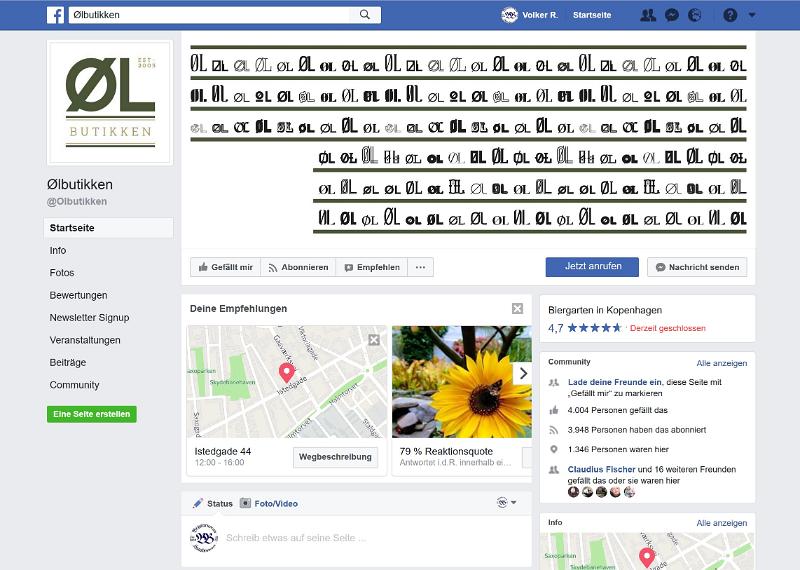Open friend requests icon
This screenshot has width=800, height=570.
point(648,15)
